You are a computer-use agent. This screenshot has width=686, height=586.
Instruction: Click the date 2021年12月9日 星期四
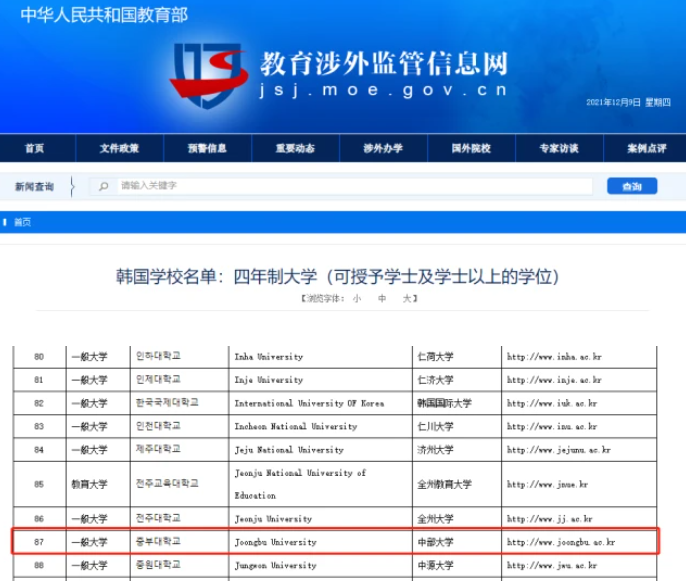[628, 102]
